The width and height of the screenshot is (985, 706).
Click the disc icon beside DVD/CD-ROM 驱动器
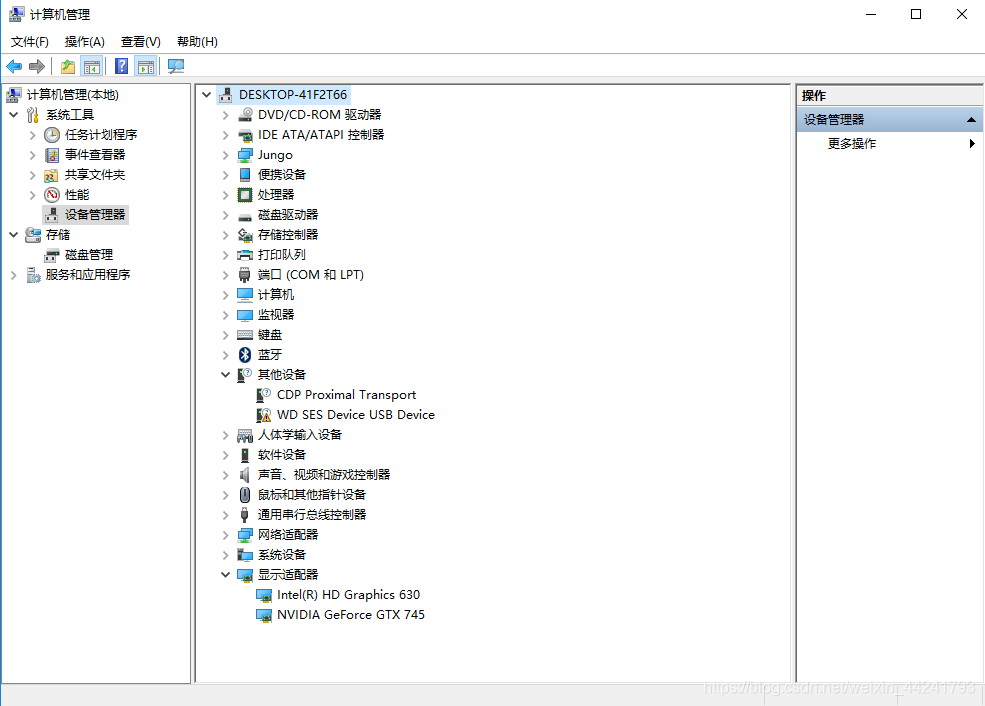click(x=245, y=115)
